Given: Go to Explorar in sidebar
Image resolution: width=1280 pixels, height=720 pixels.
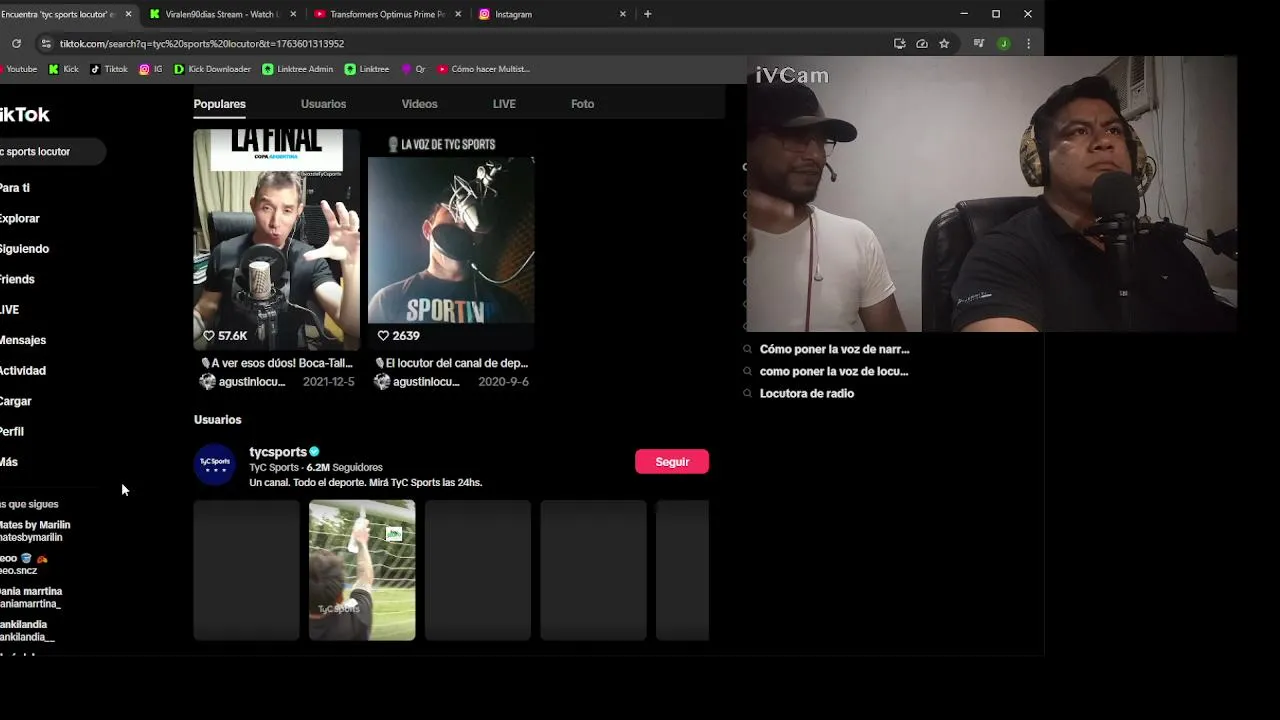Looking at the screenshot, I should 20,218.
